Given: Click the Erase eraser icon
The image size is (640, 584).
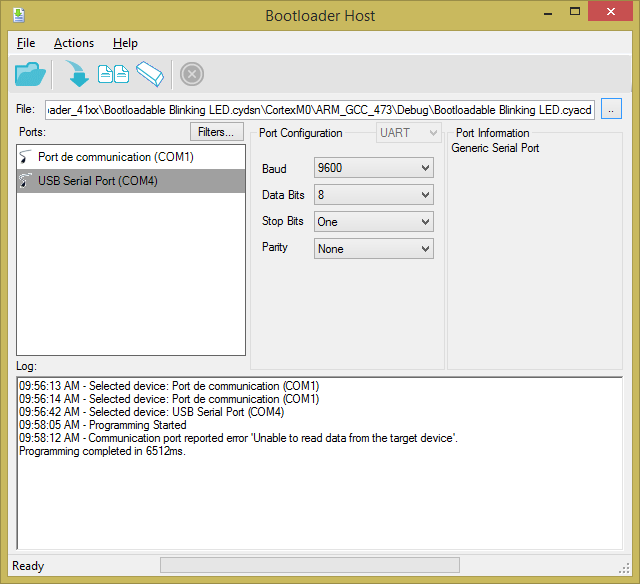Looking at the screenshot, I should [150, 74].
